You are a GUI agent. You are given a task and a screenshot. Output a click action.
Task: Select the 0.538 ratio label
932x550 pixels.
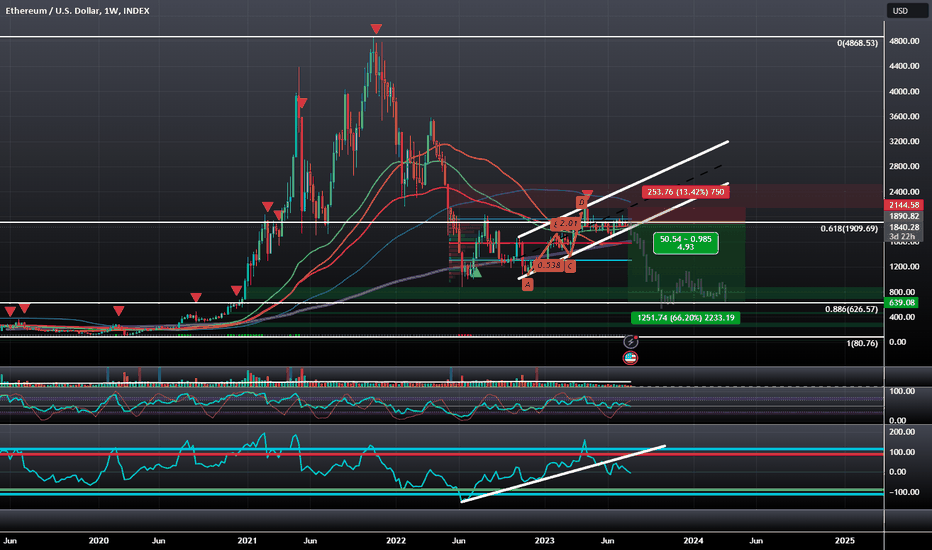click(x=548, y=265)
